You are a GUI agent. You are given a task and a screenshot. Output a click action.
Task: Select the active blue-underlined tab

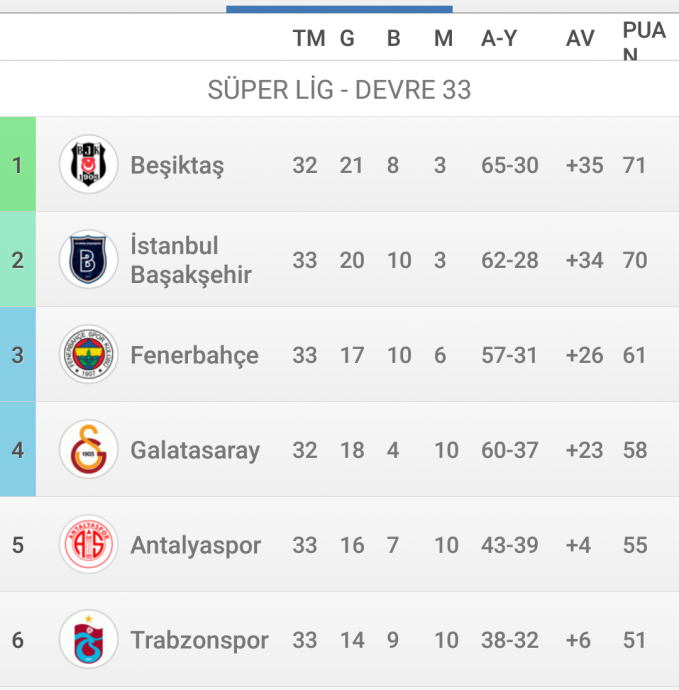[x=339, y=9]
